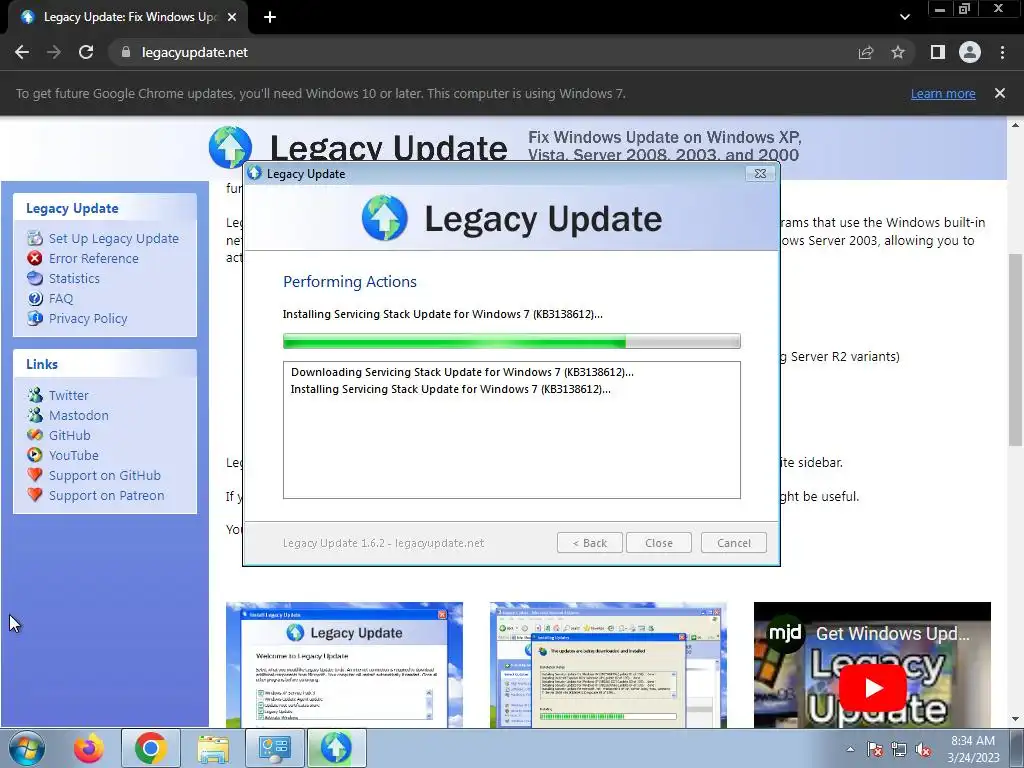Open Windows Explorer from taskbar

click(214, 748)
